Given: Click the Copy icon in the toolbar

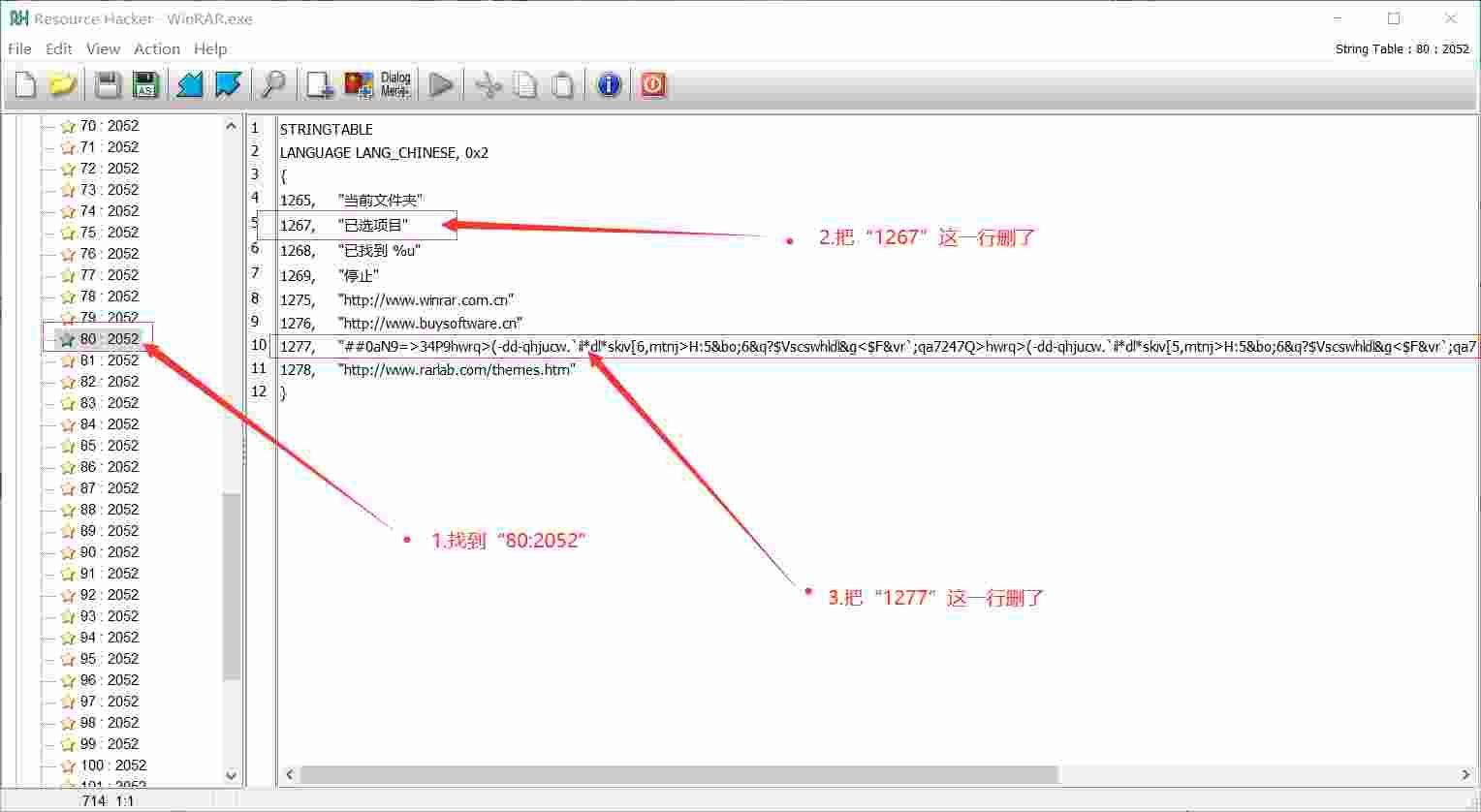Looking at the screenshot, I should [x=525, y=85].
